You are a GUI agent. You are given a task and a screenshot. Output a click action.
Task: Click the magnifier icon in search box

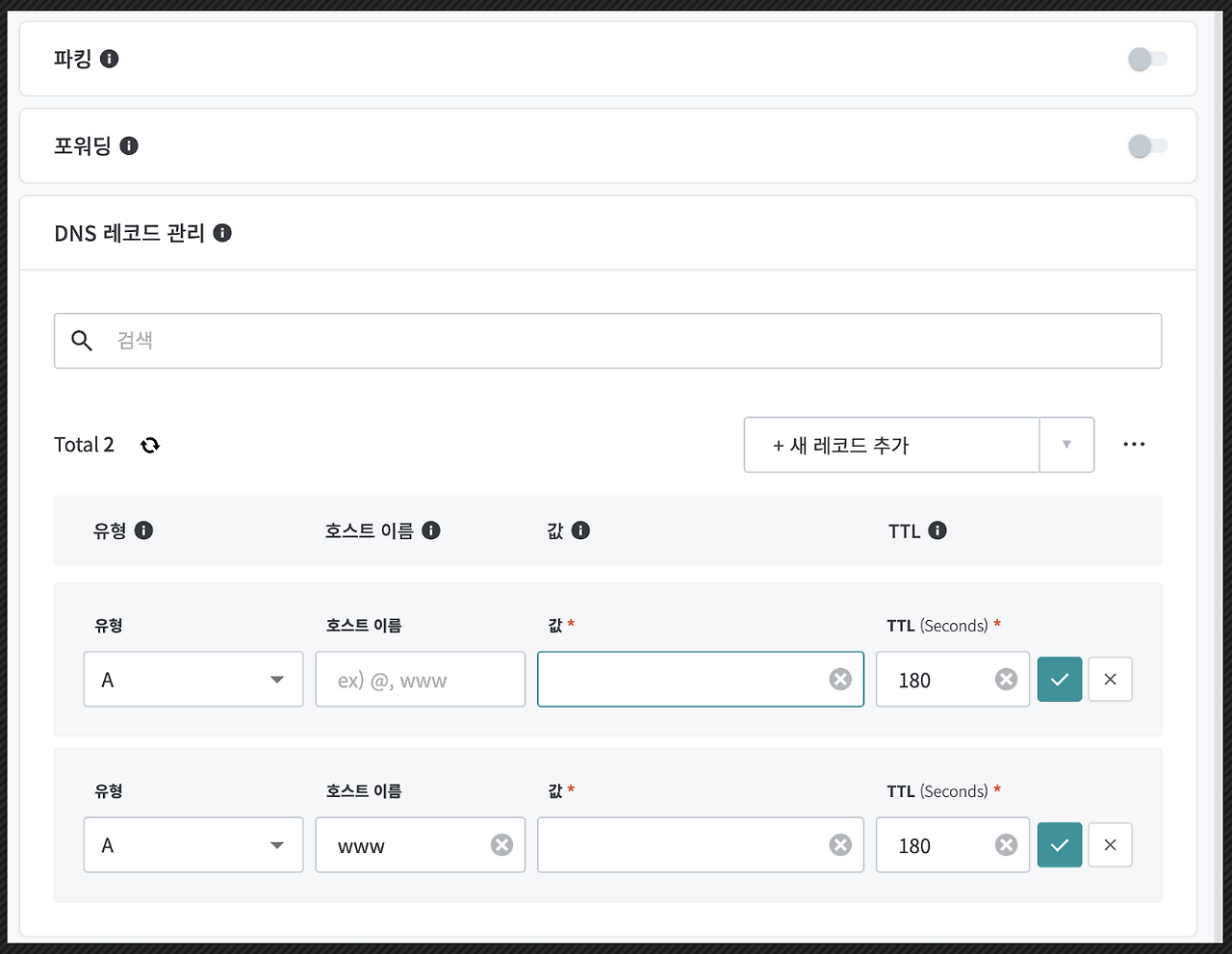(x=82, y=340)
